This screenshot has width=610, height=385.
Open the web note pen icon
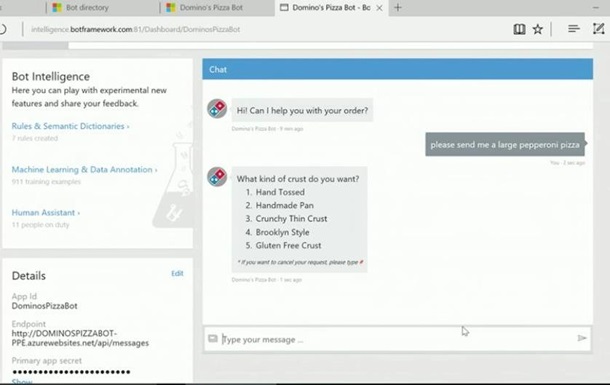pos(598,28)
